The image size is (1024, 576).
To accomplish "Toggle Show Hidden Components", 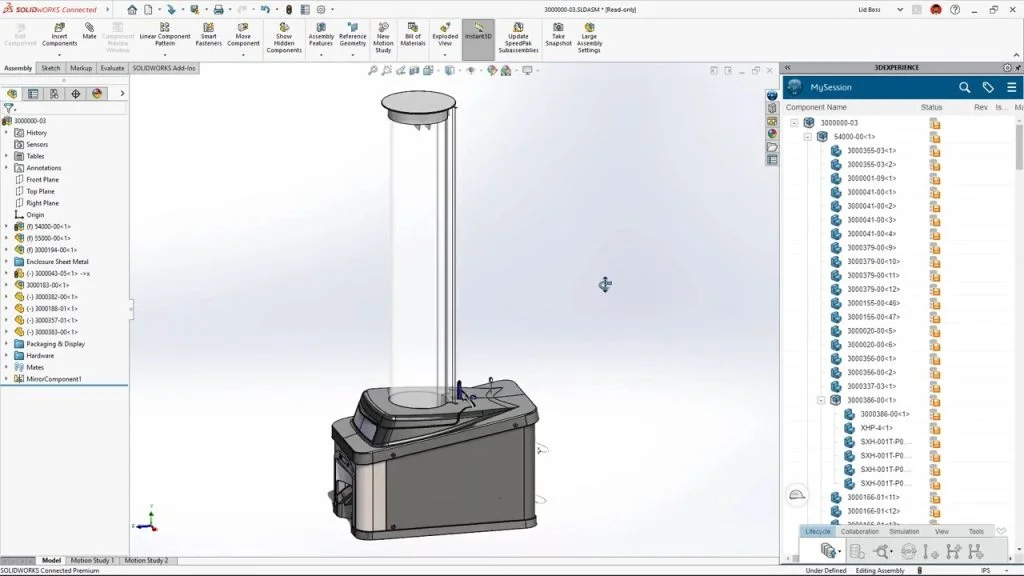I will (284, 36).
